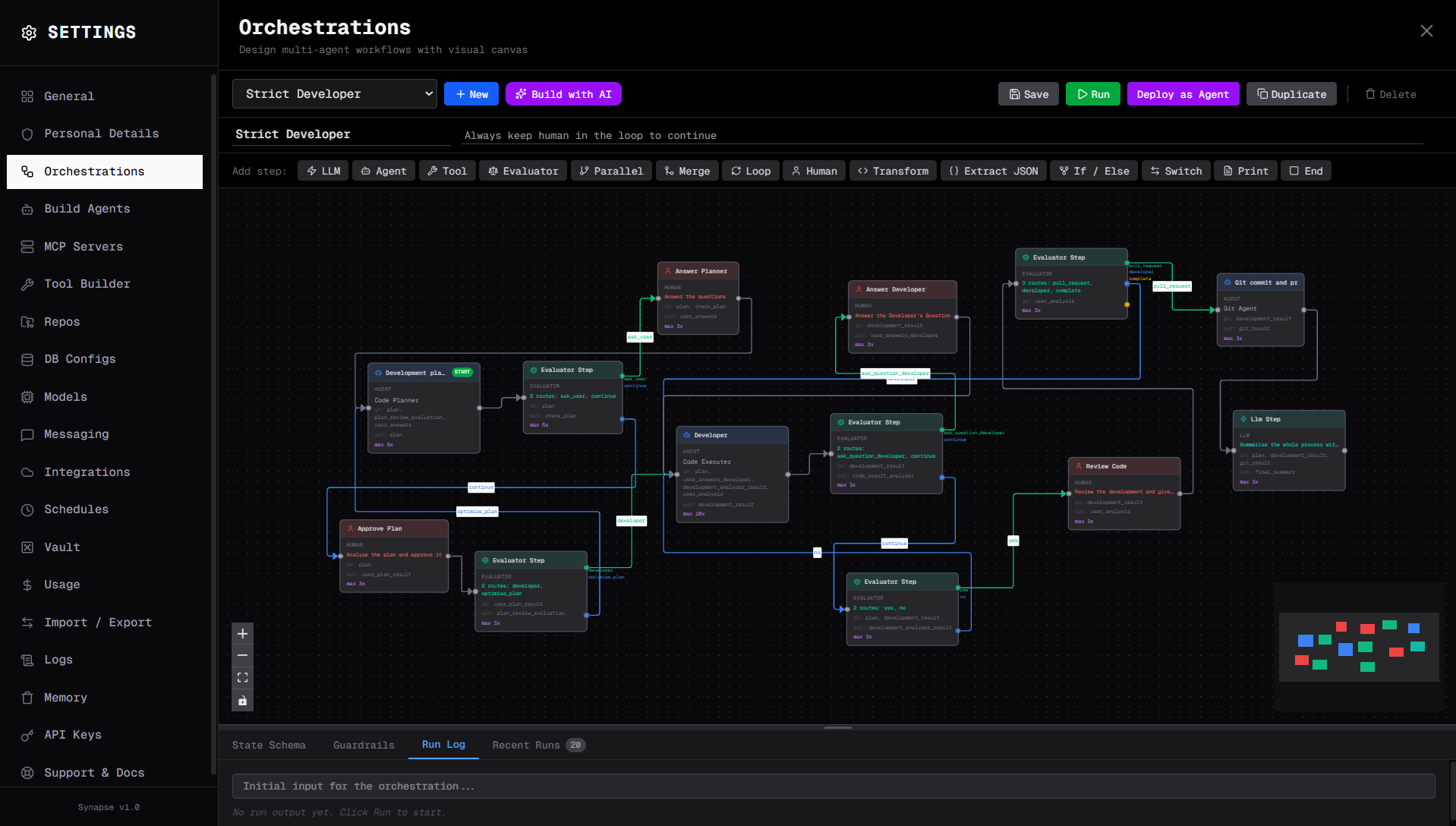Delete the orchestration
Screen dimensions: 1456x826
coord(1391,94)
